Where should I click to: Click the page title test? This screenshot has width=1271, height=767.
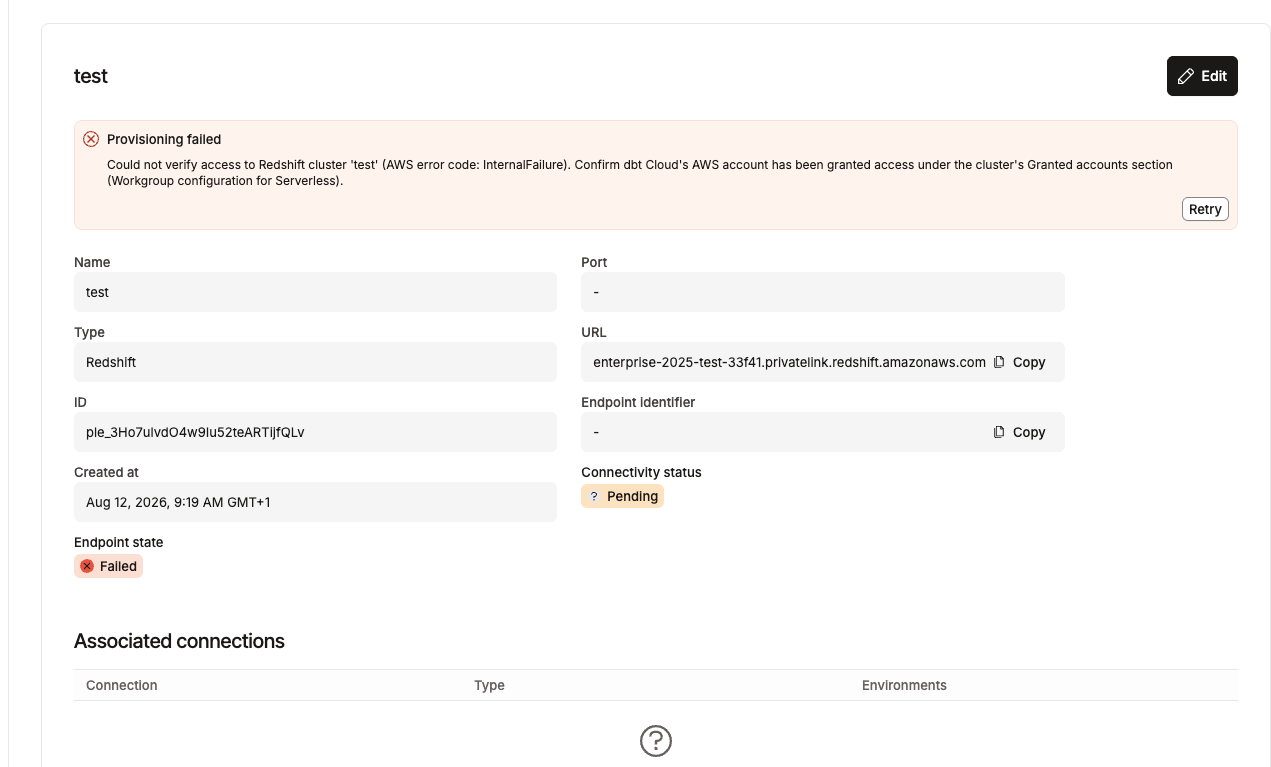91,76
